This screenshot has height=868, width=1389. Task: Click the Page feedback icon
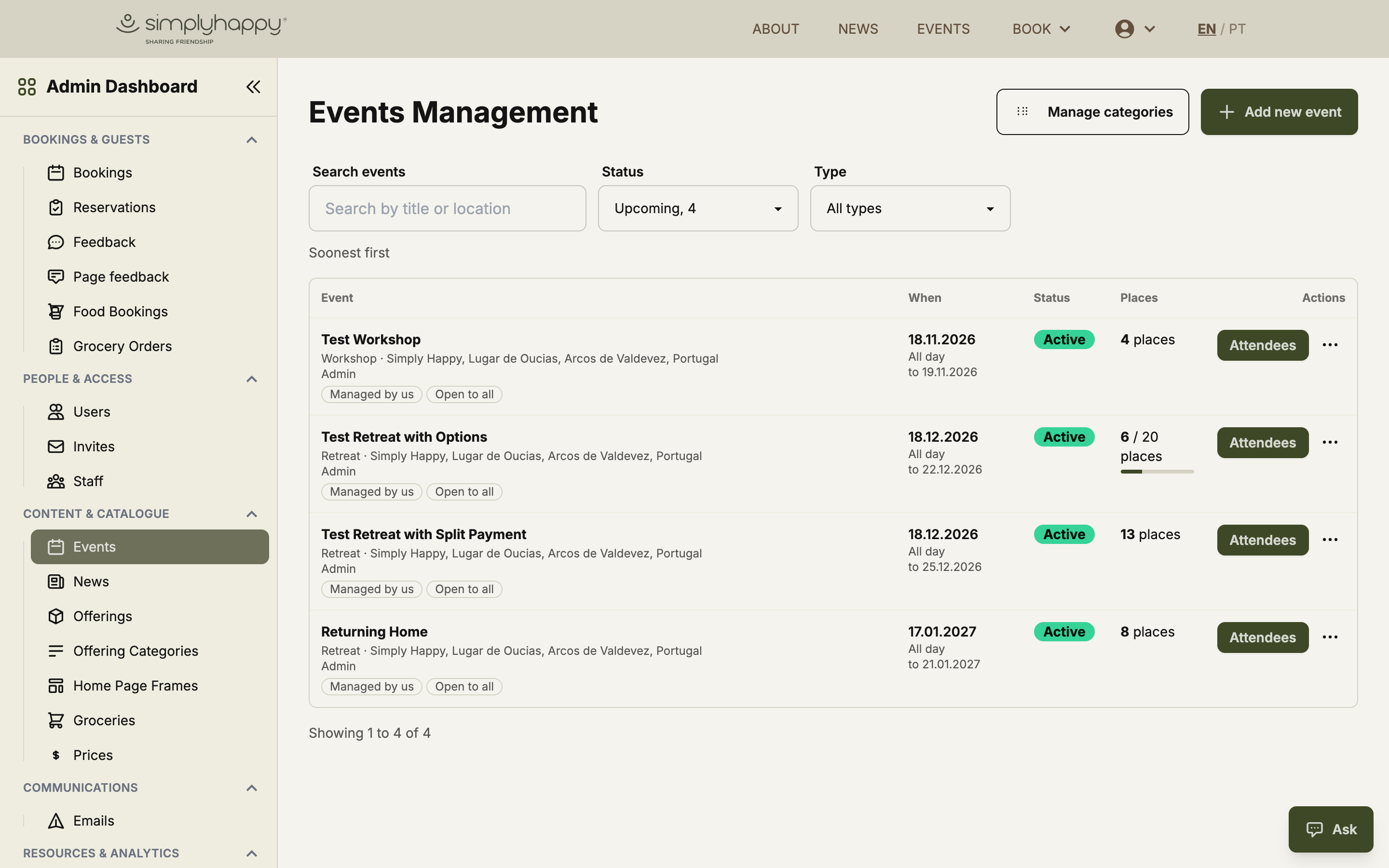coord(55,277)
